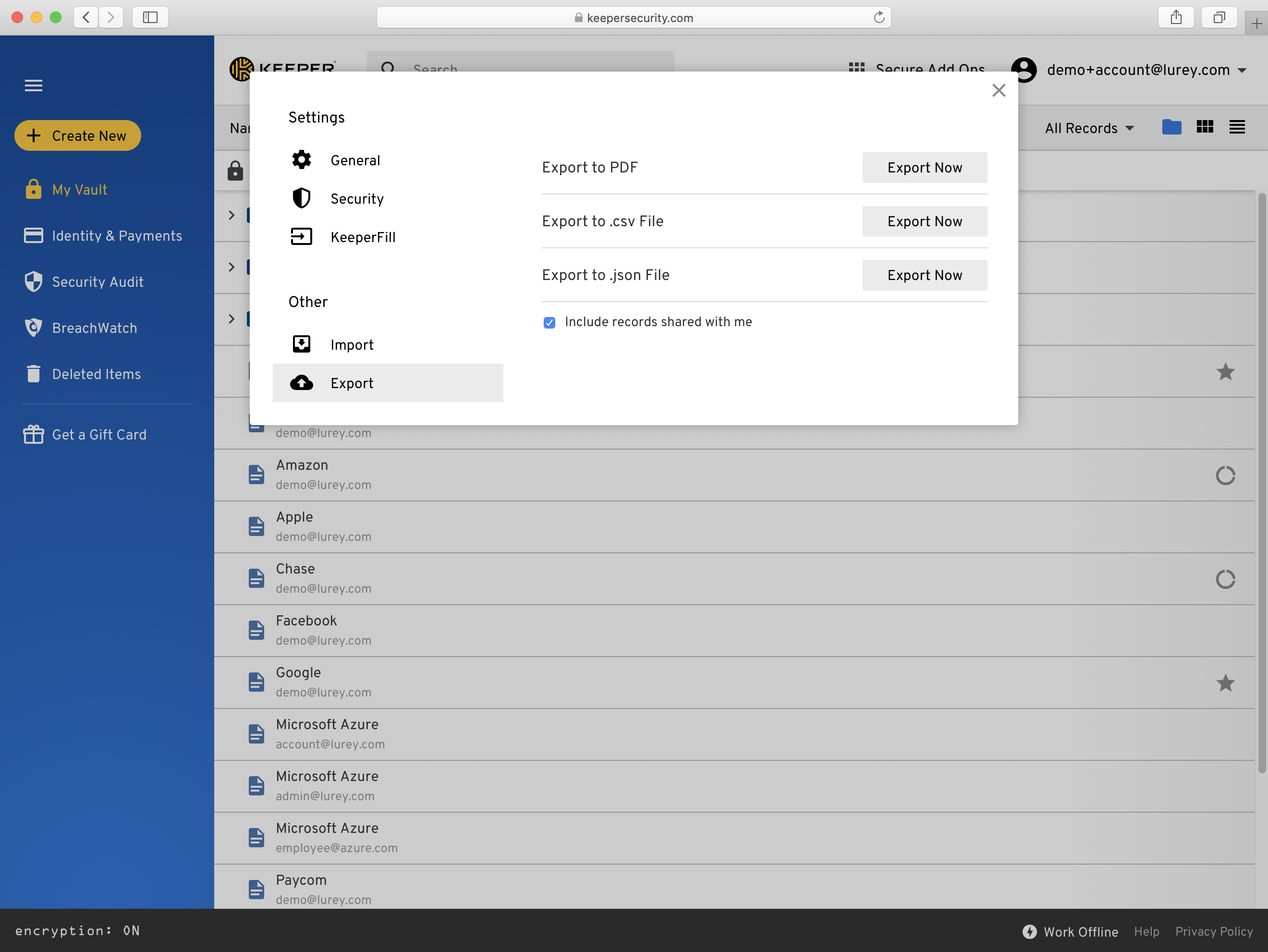Open Microsoft Azure account@lurey.com record
1268x952 pixels.
click(734, 734)
